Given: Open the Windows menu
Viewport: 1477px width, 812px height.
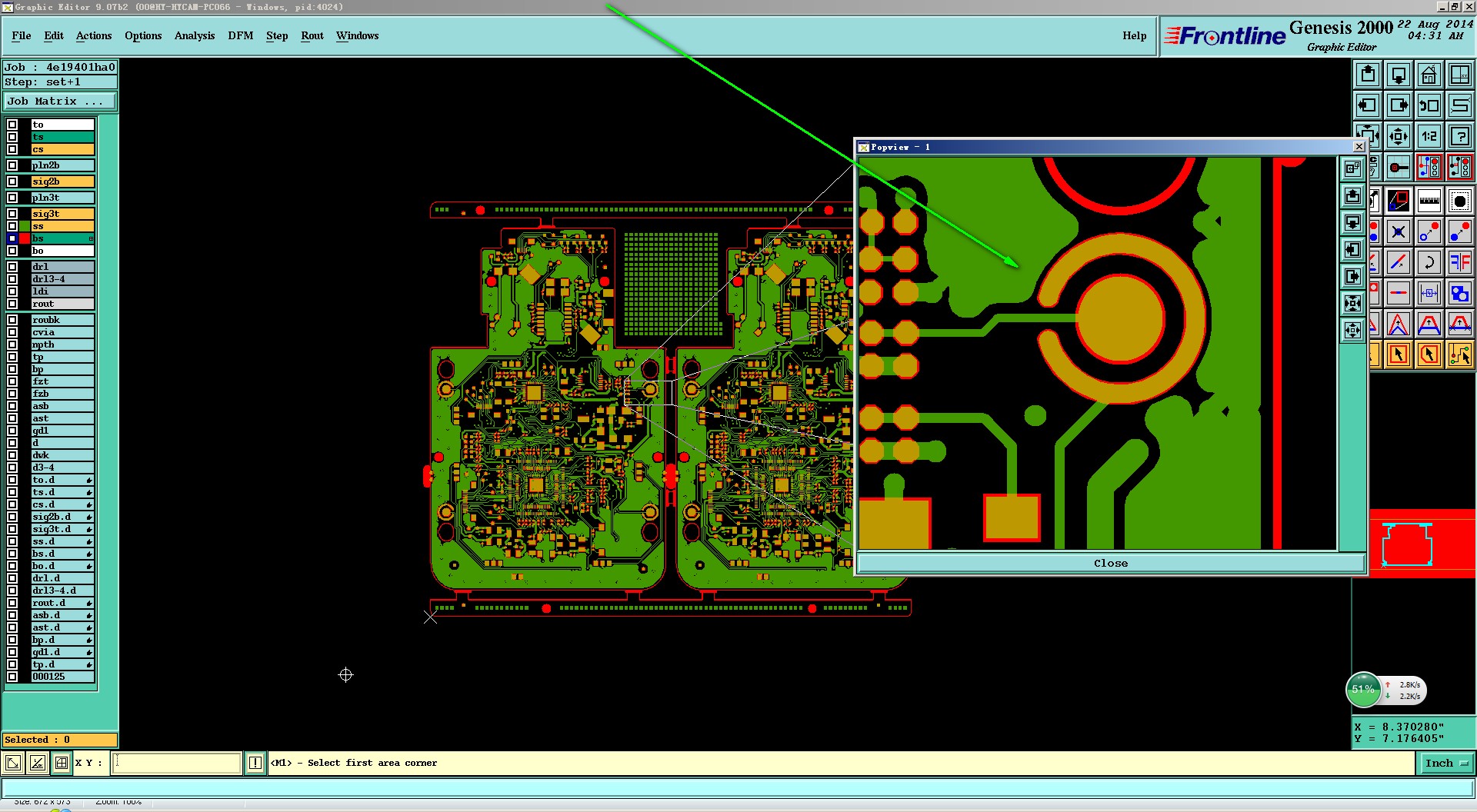Looking at the screenshot, I should pos(358,36).
